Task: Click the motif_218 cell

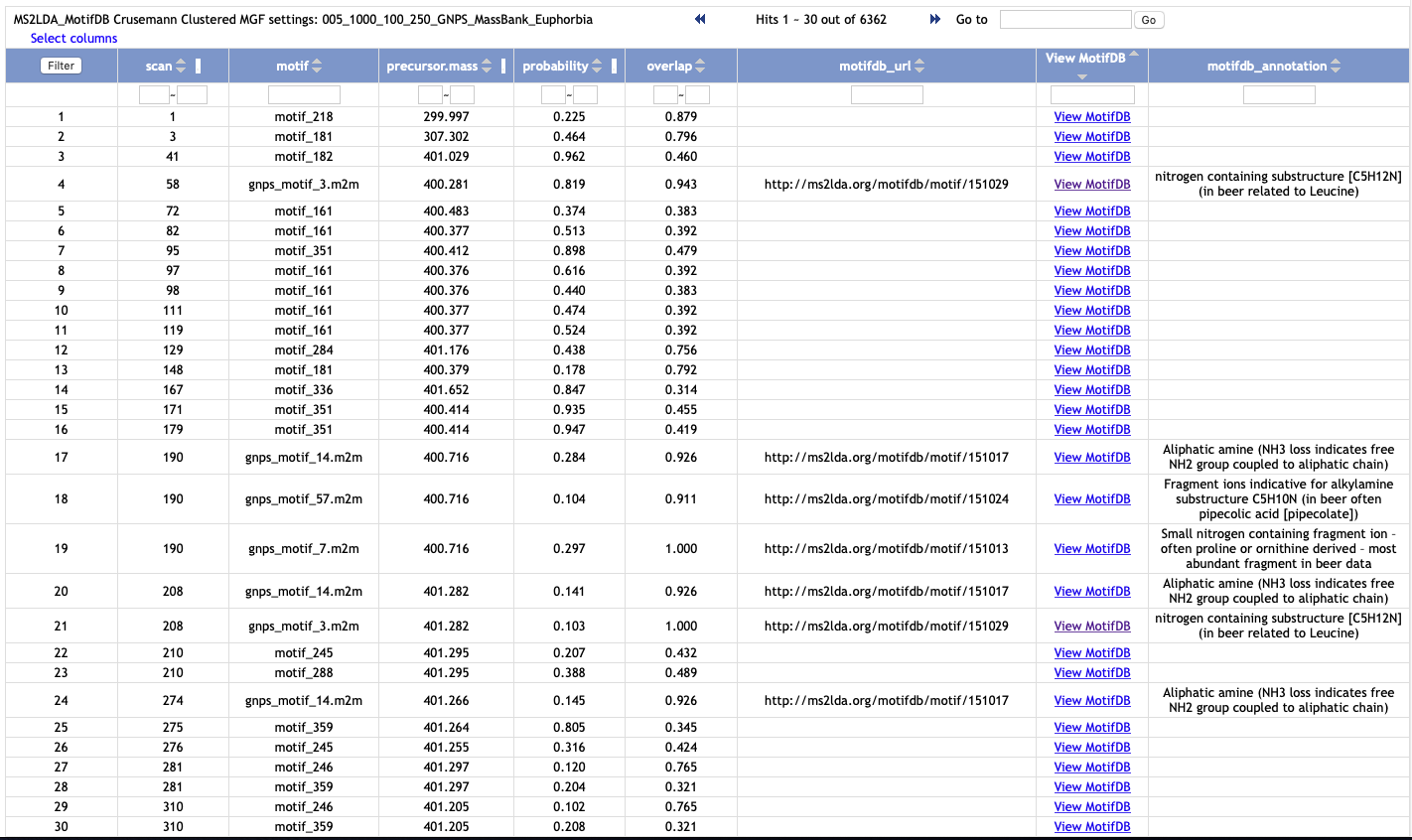Action: pyautogui.click(x=304, y=117)
